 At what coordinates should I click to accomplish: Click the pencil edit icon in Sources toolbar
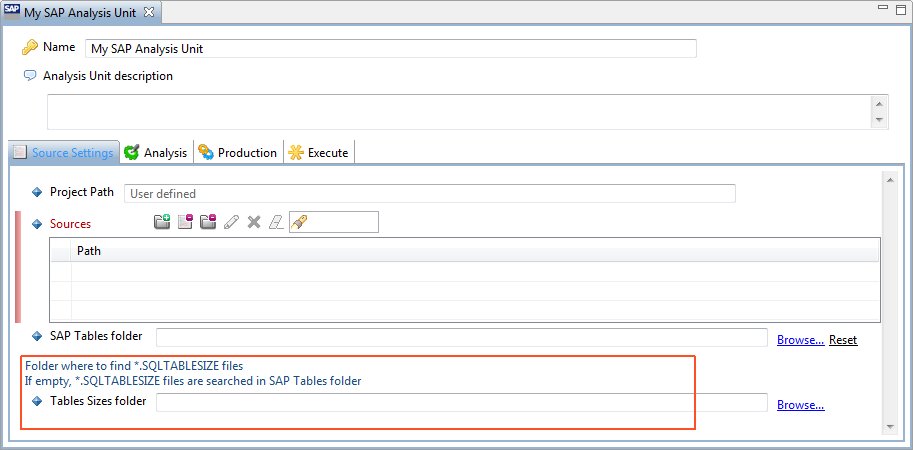pos(231,222)
